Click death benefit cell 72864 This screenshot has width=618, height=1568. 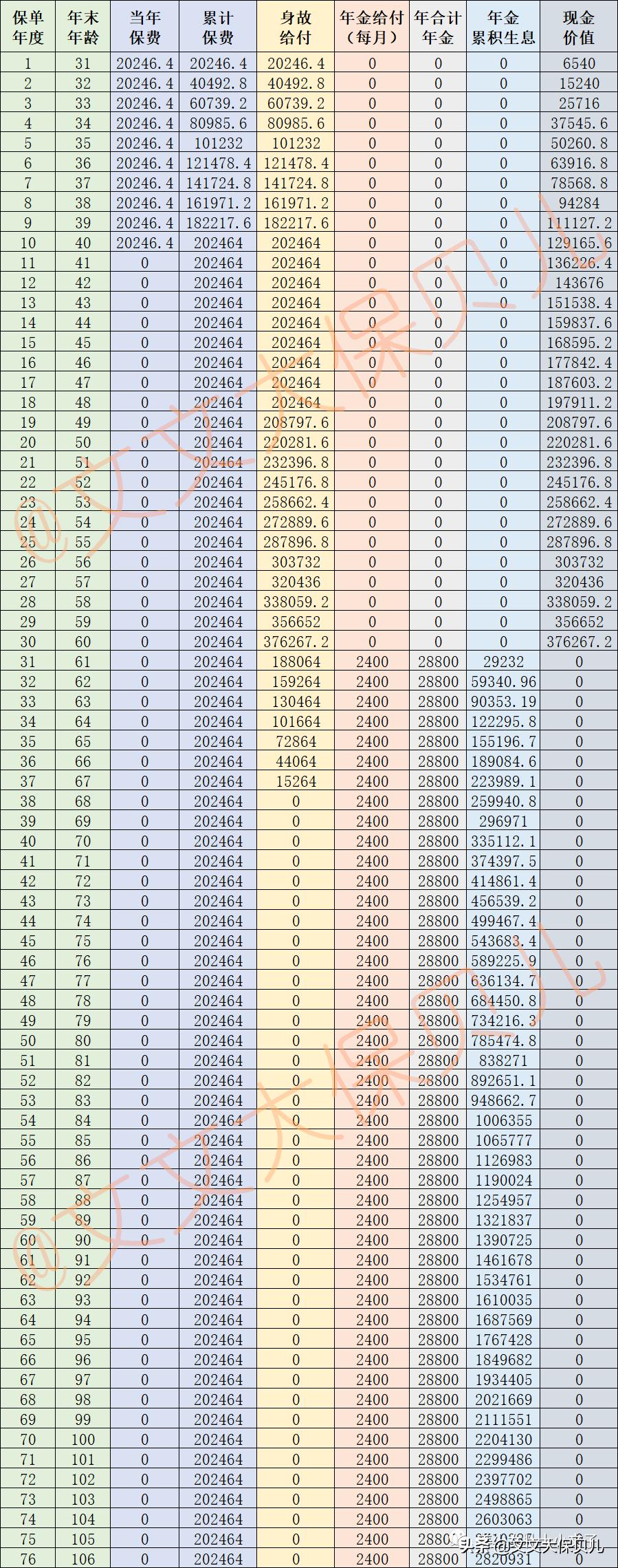pyautogui.click(x=296, y=741)
